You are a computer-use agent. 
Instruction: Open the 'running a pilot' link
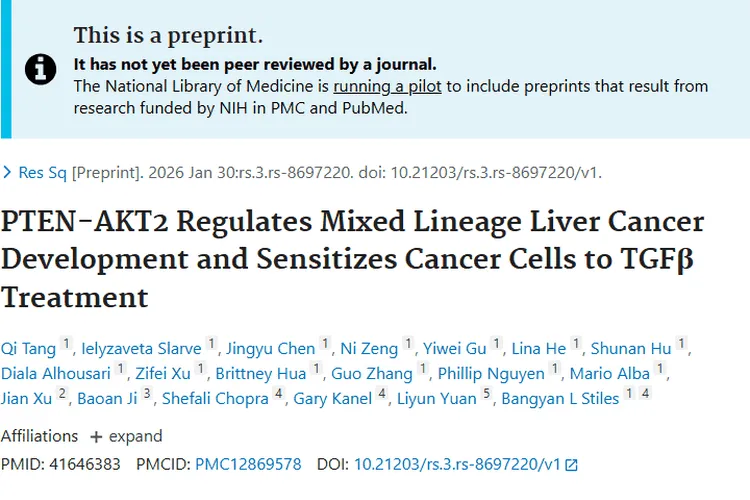(387, 86)
